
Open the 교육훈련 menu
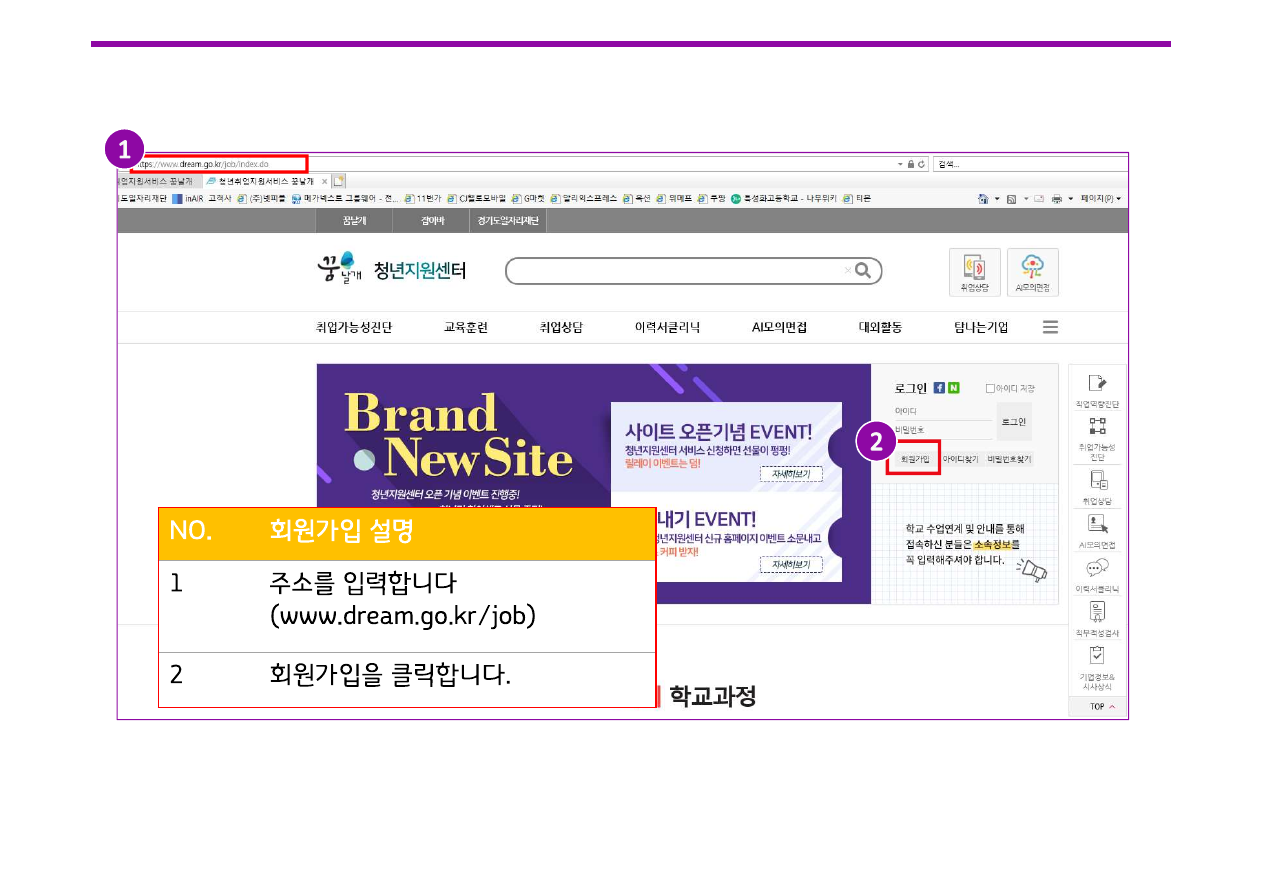click(465, 327)
